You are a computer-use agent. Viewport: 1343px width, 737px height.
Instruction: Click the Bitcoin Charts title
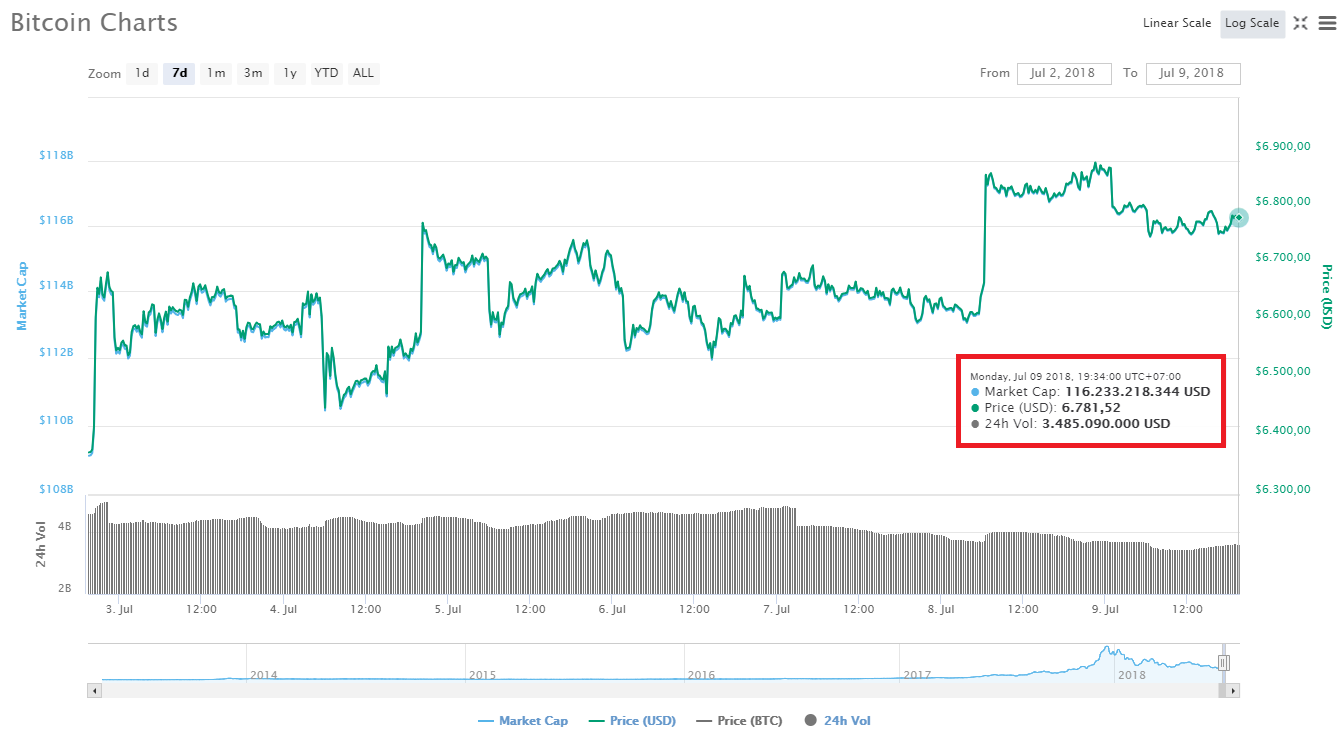[93, 22]
